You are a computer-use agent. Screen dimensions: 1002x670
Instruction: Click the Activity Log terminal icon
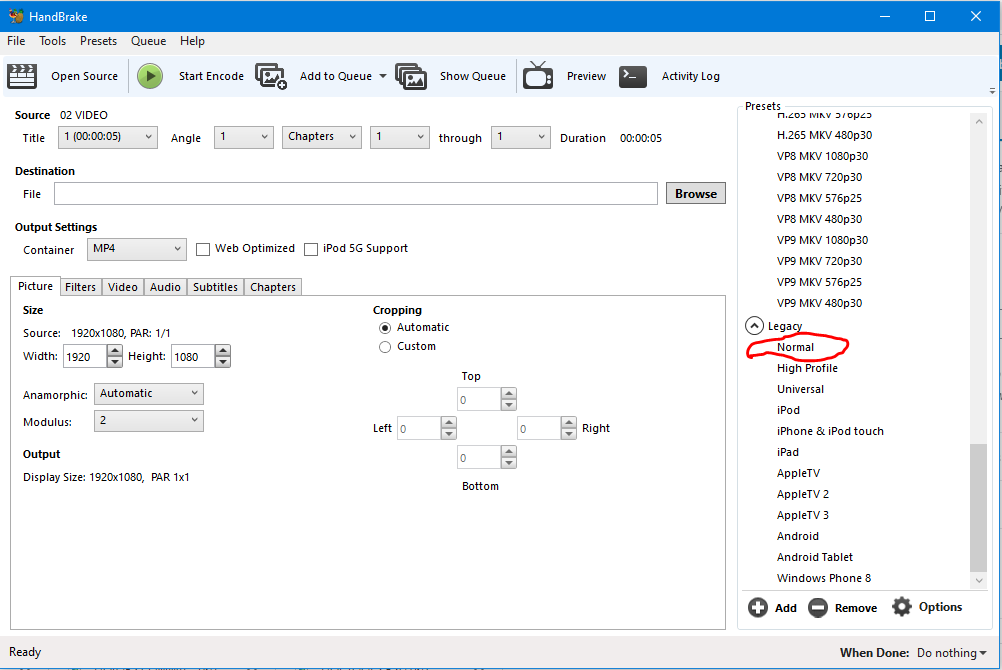[633, 76]
